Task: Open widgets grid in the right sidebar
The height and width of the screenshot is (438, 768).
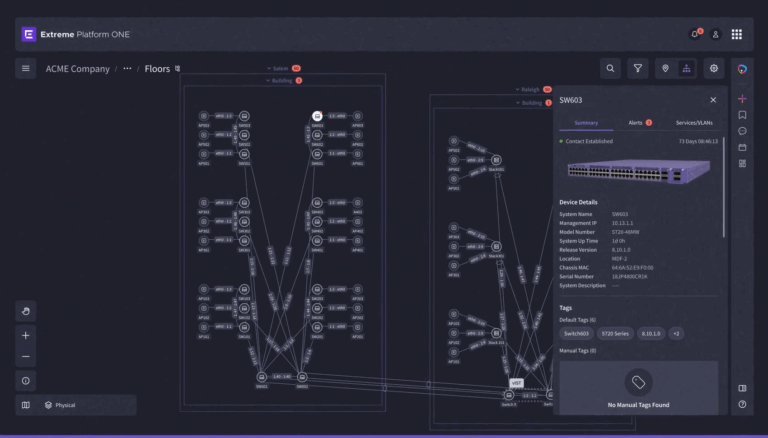Action: [742, 163]
